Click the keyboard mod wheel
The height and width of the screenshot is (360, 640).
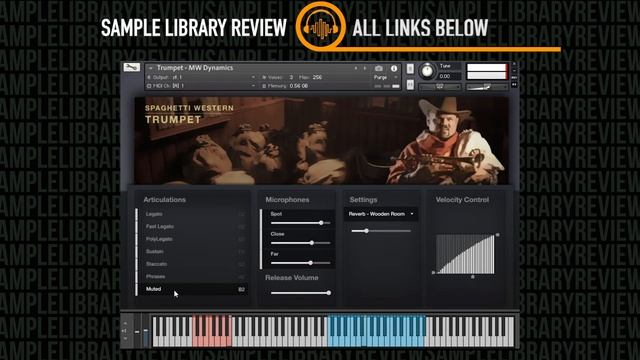point(146,331)
